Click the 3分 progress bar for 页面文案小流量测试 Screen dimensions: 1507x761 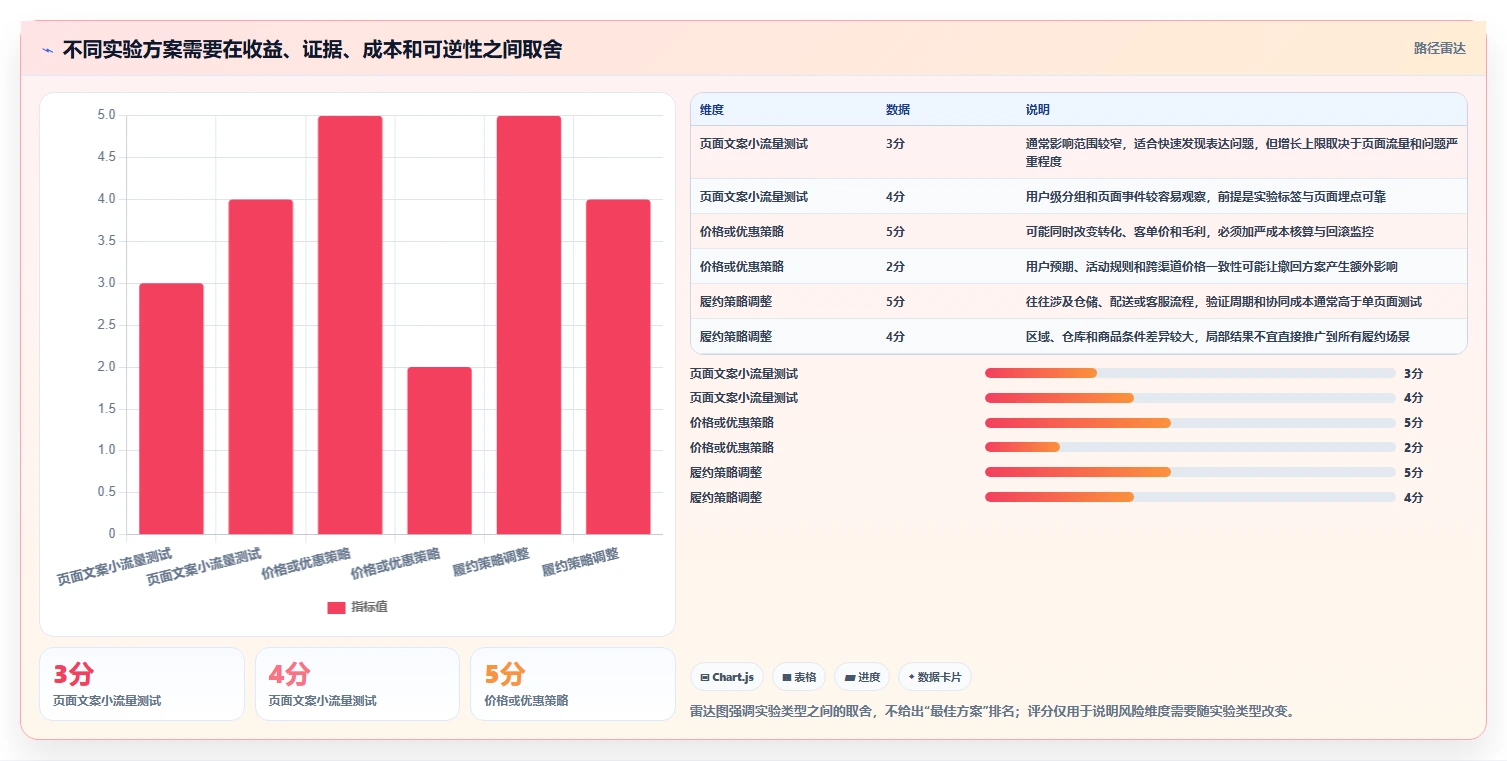1190,373
